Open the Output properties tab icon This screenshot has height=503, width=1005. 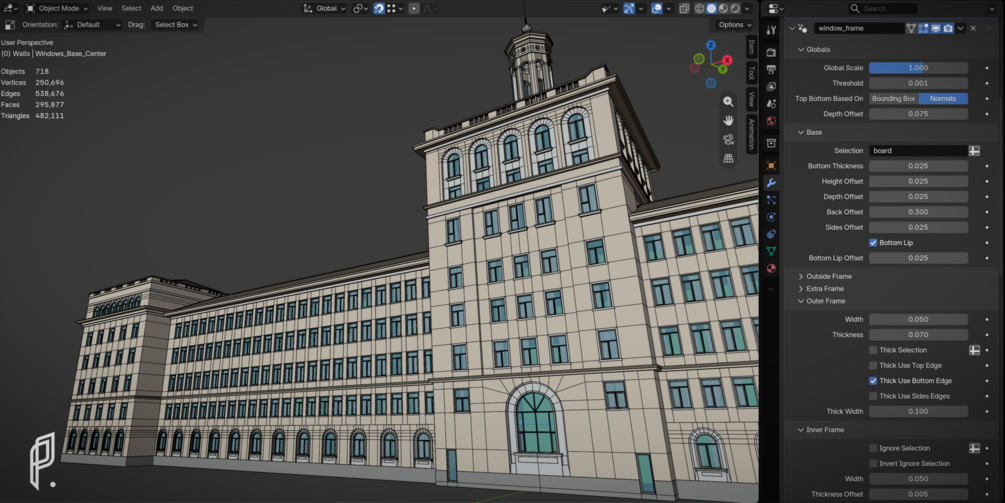pos(771,69)
